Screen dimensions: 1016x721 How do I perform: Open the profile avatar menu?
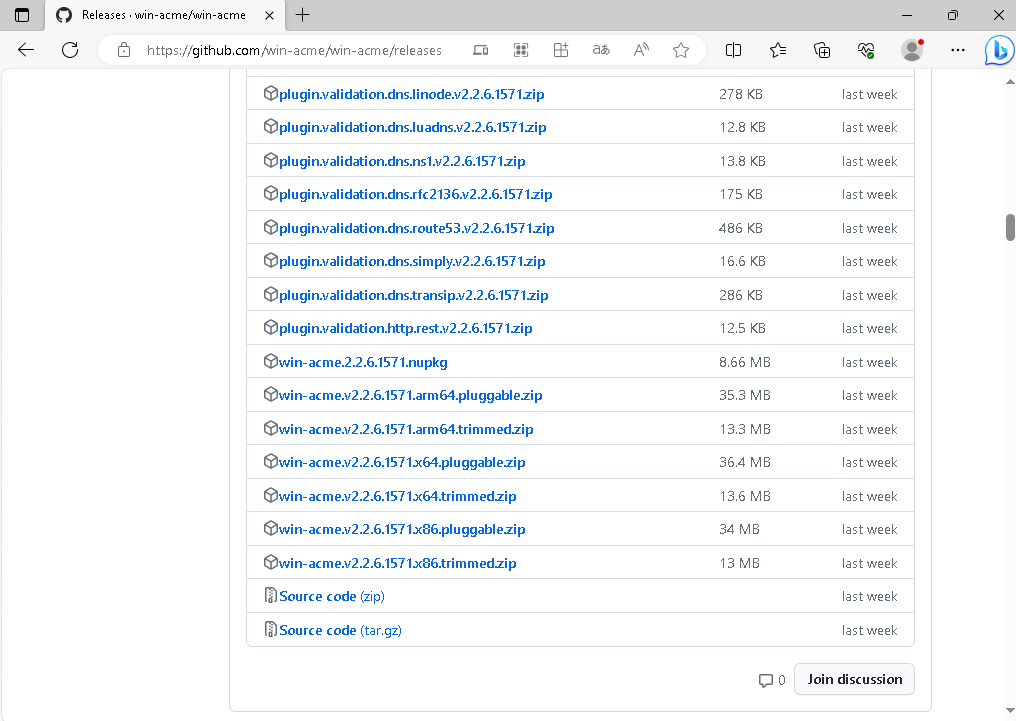912,50
